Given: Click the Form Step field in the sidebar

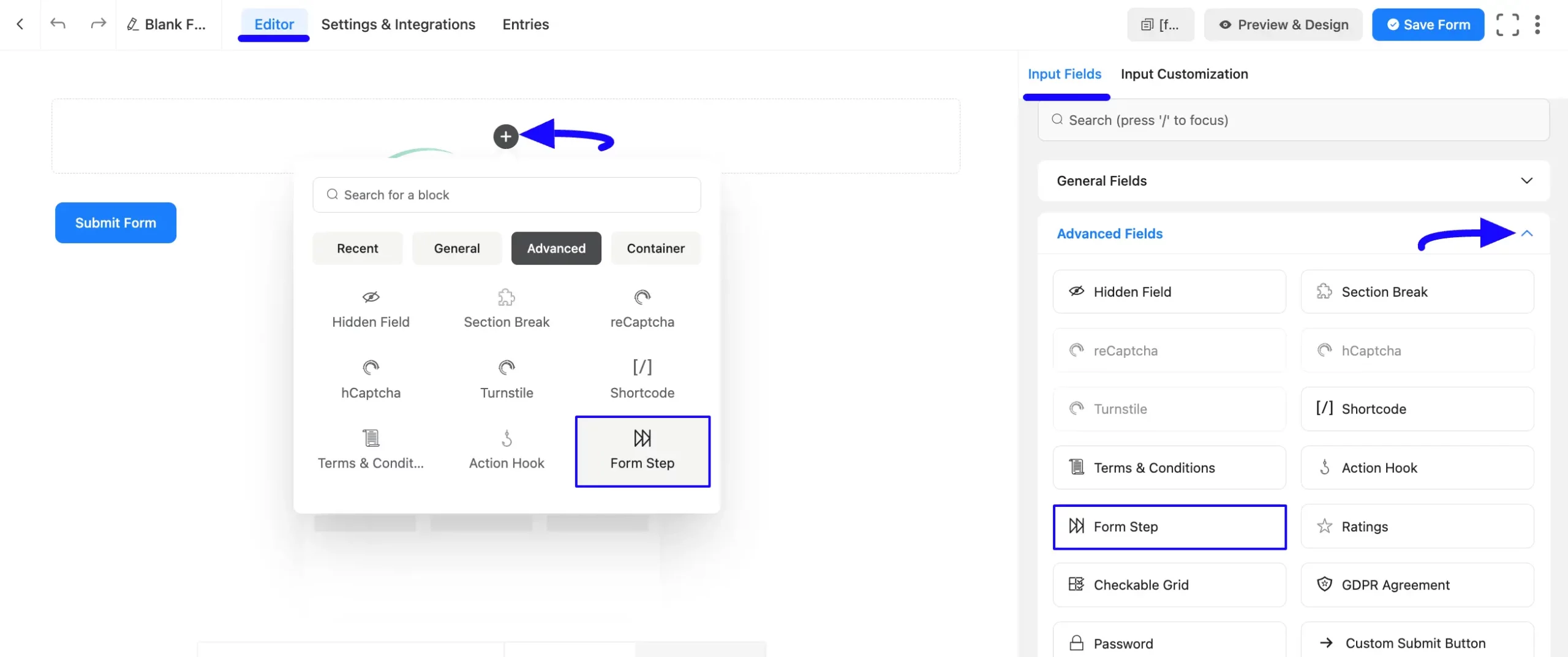Looking at the screenshot, I should tap(1169, 526).
